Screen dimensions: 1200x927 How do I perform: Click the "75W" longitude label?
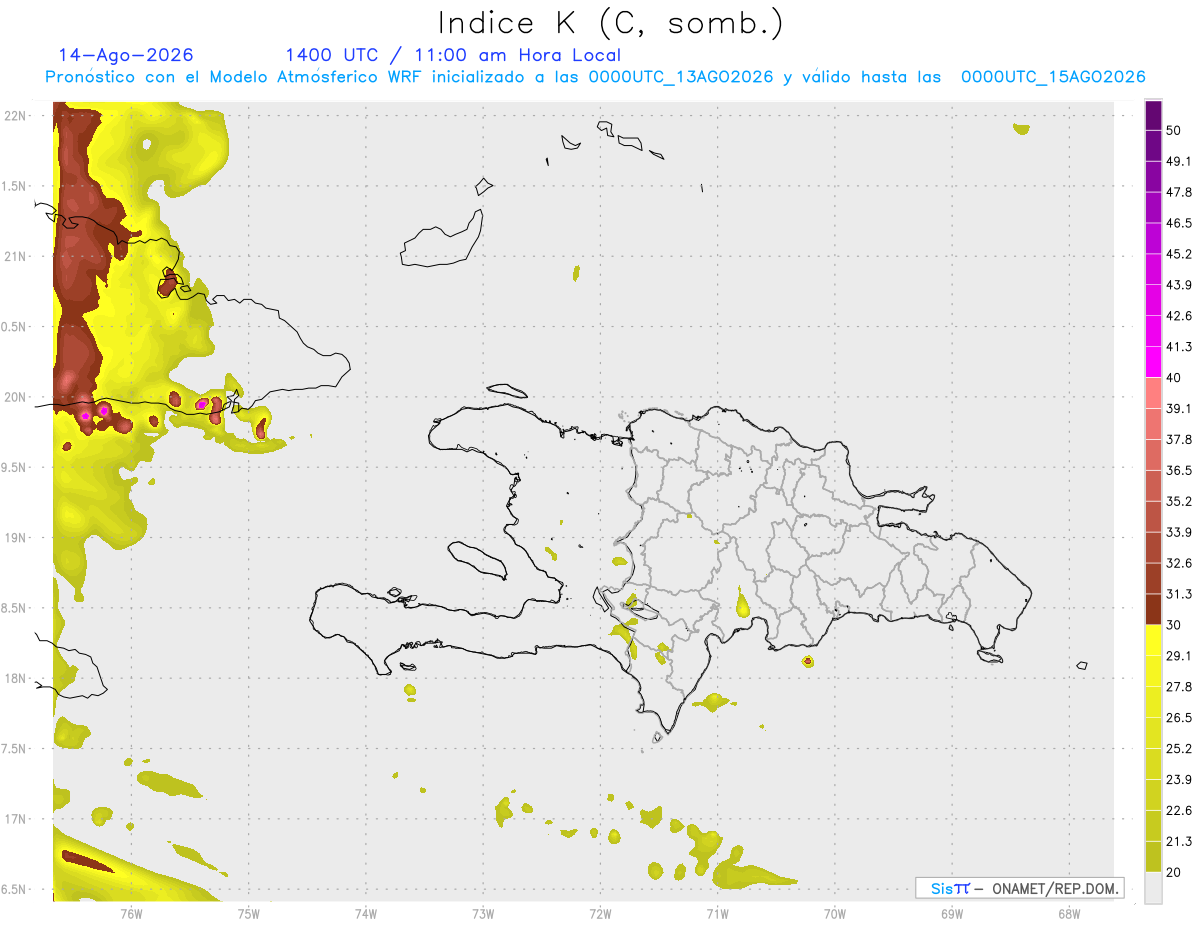pos(248,913)
